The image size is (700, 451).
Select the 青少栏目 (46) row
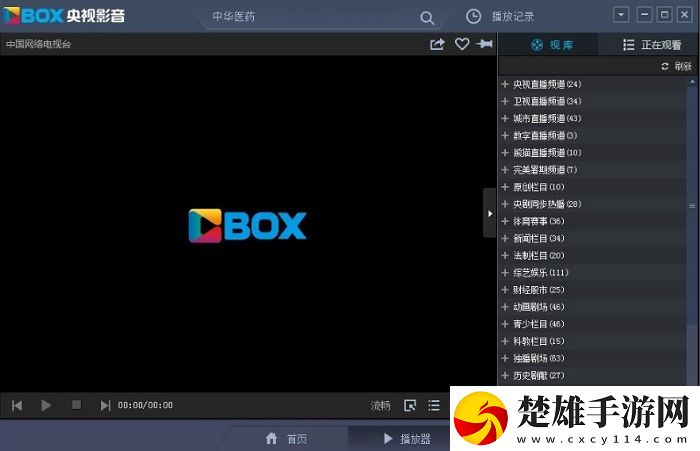click(x=592, y=324)
